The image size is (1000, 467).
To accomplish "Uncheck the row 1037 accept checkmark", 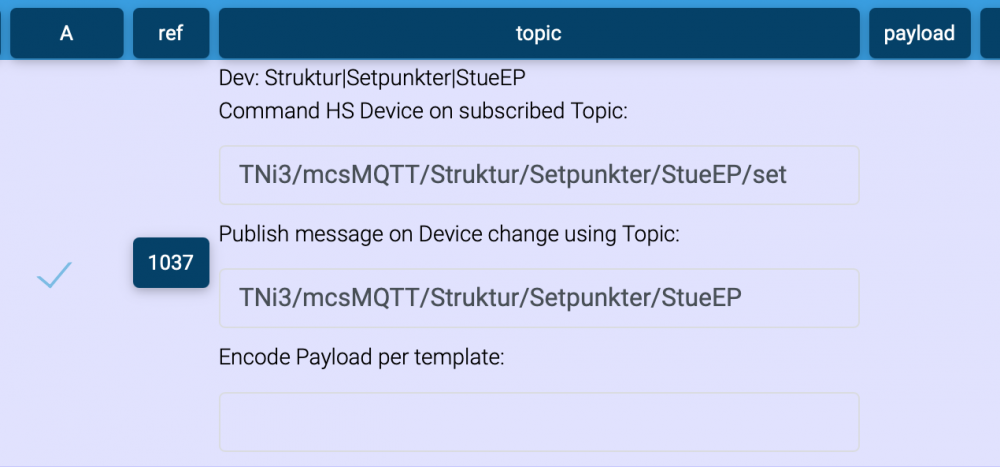I will pyautogui.click(x=54, y=274).
